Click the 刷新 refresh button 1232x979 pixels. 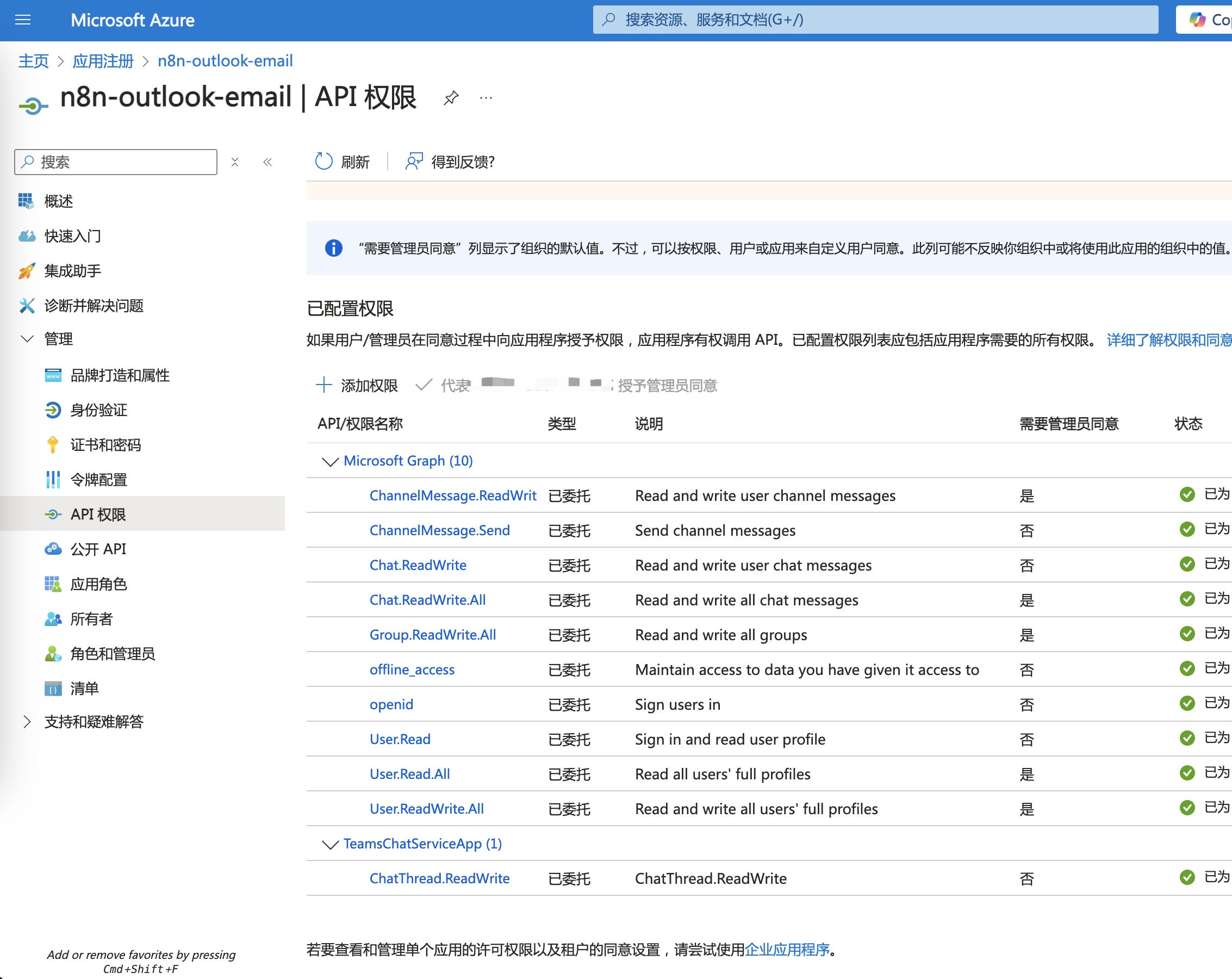[343, 162]
